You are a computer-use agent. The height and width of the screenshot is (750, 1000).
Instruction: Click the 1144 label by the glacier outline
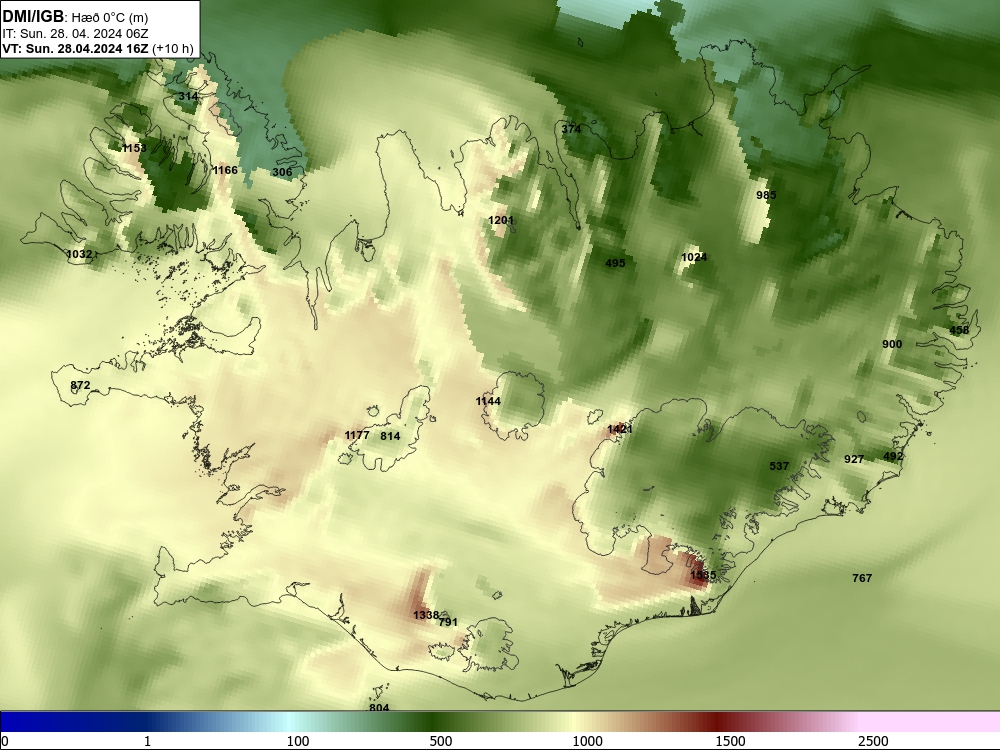(x=488, y=401)
